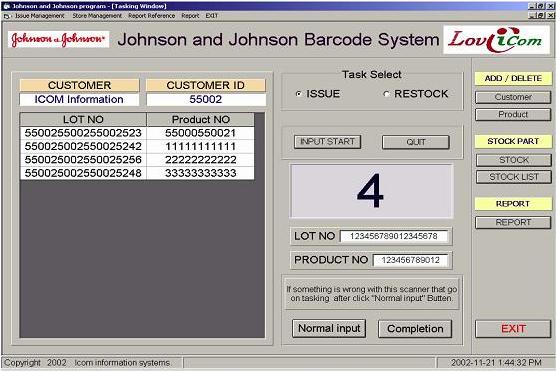Click the Normal input button
Image resolution: width=556 pixels, height=371 pixels.
pyautogui.click(x=329, y=328)
